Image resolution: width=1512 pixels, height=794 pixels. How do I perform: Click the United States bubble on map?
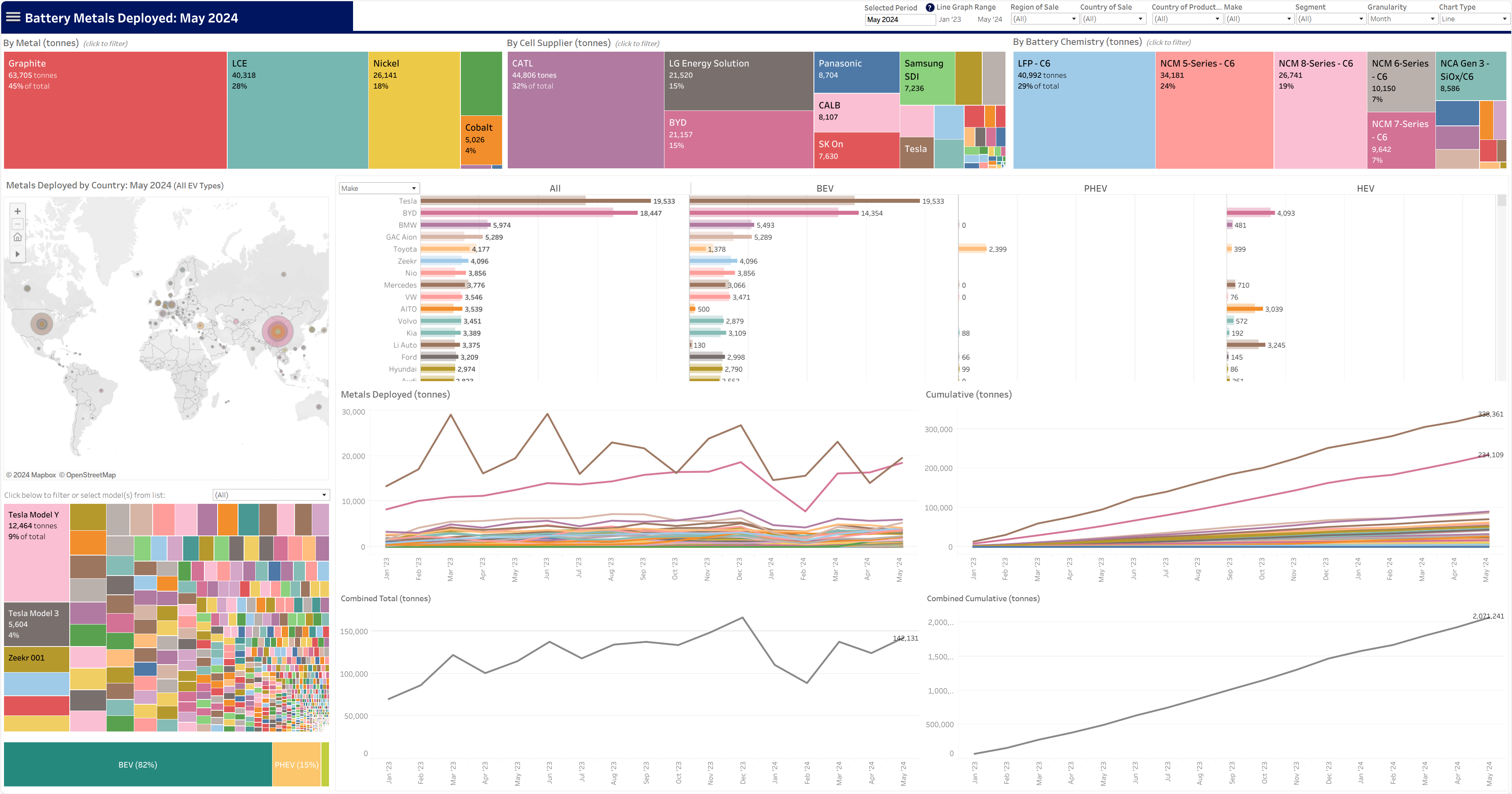[42, 323]
